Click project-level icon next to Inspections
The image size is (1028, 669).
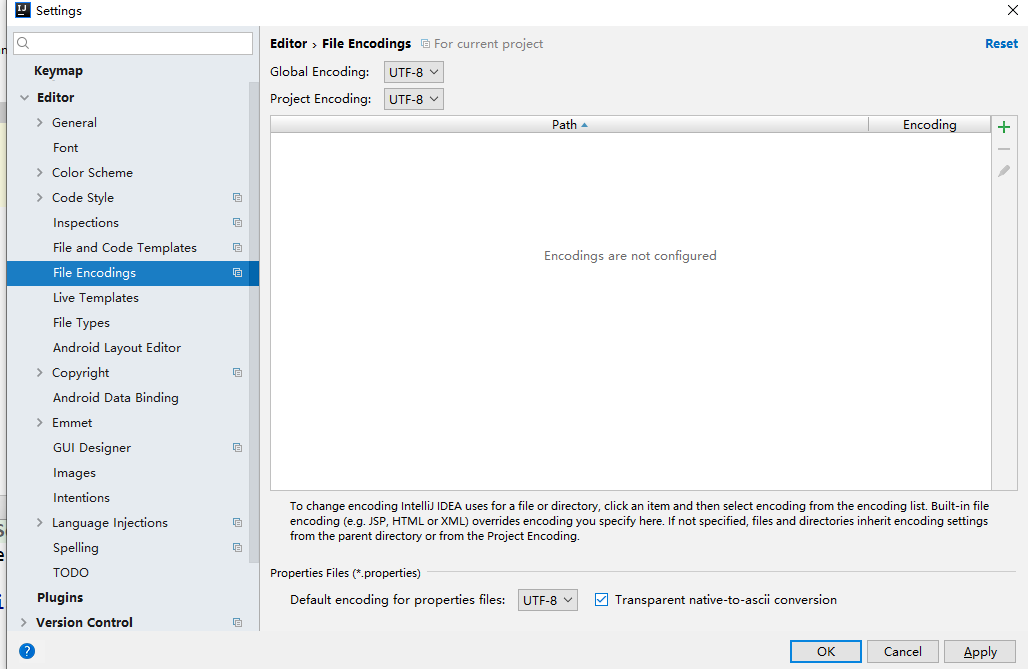237,222
